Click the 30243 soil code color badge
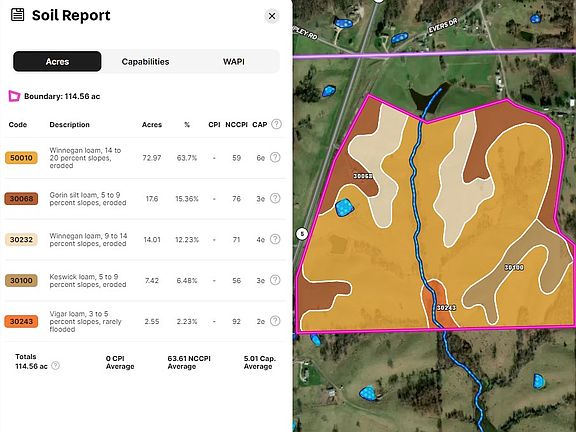576x432 pixels. (x=21, y=321)
